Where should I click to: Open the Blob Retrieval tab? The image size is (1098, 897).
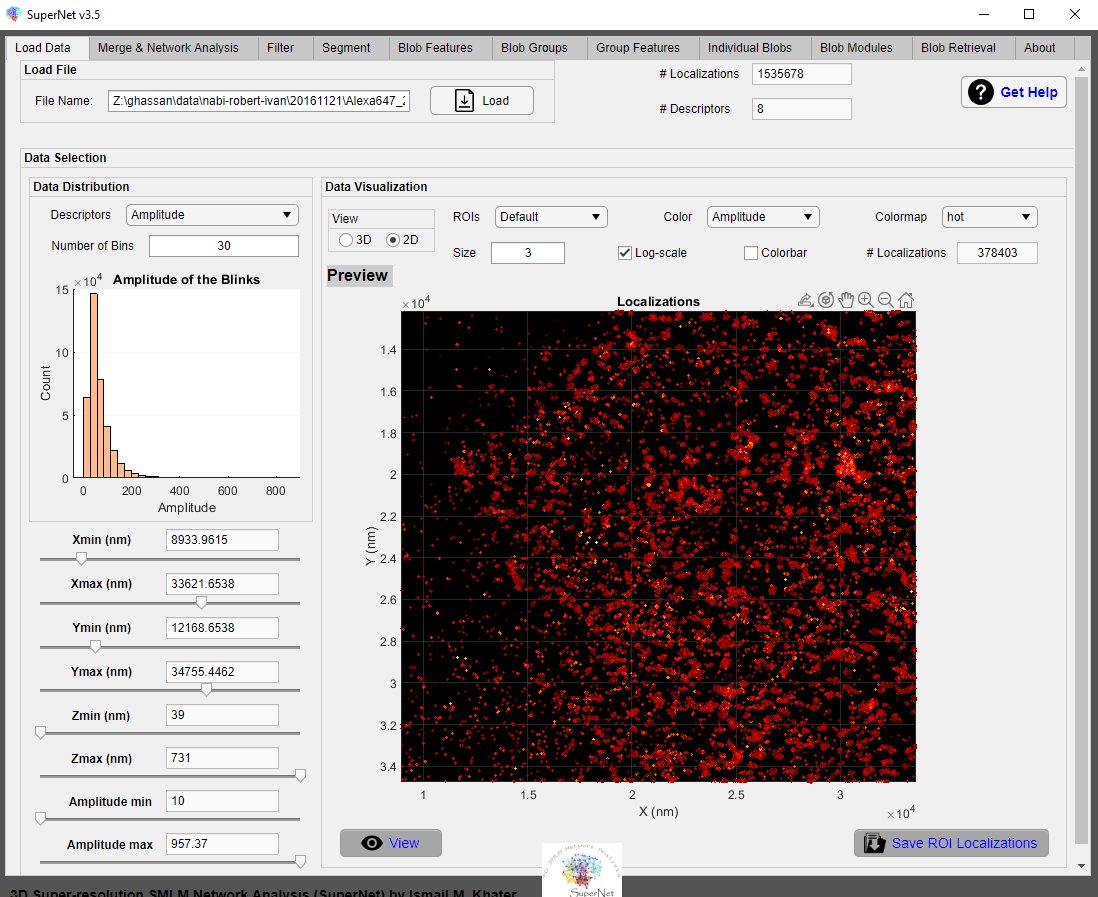coord(958,48)
